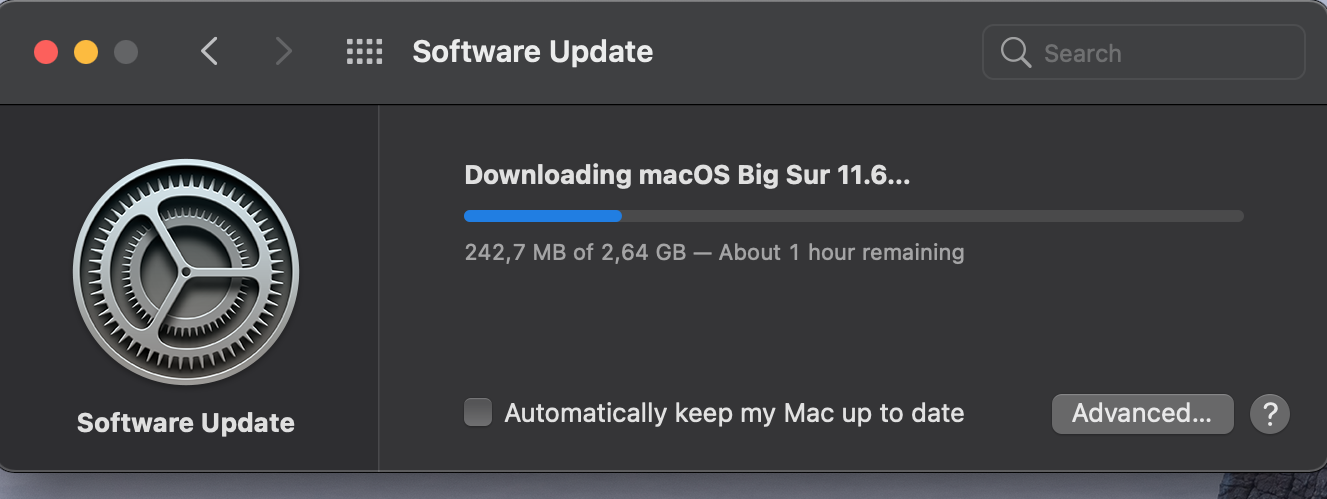The height and width of the screenshot is (499, 1327).
Task: Click the 'Automatically keep my Mac up to date' label
Action: [x=734, y=413]
